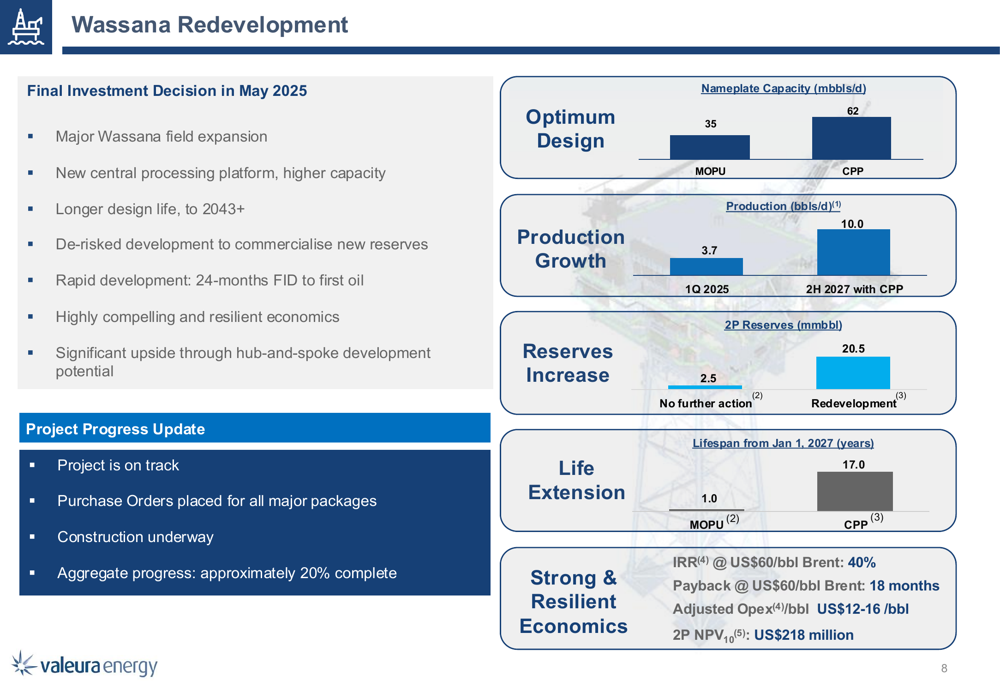This screenshot has height=685, width=1000.
Task: Click the 'Project Progress Update' header bar
Action: click(254, 428)
